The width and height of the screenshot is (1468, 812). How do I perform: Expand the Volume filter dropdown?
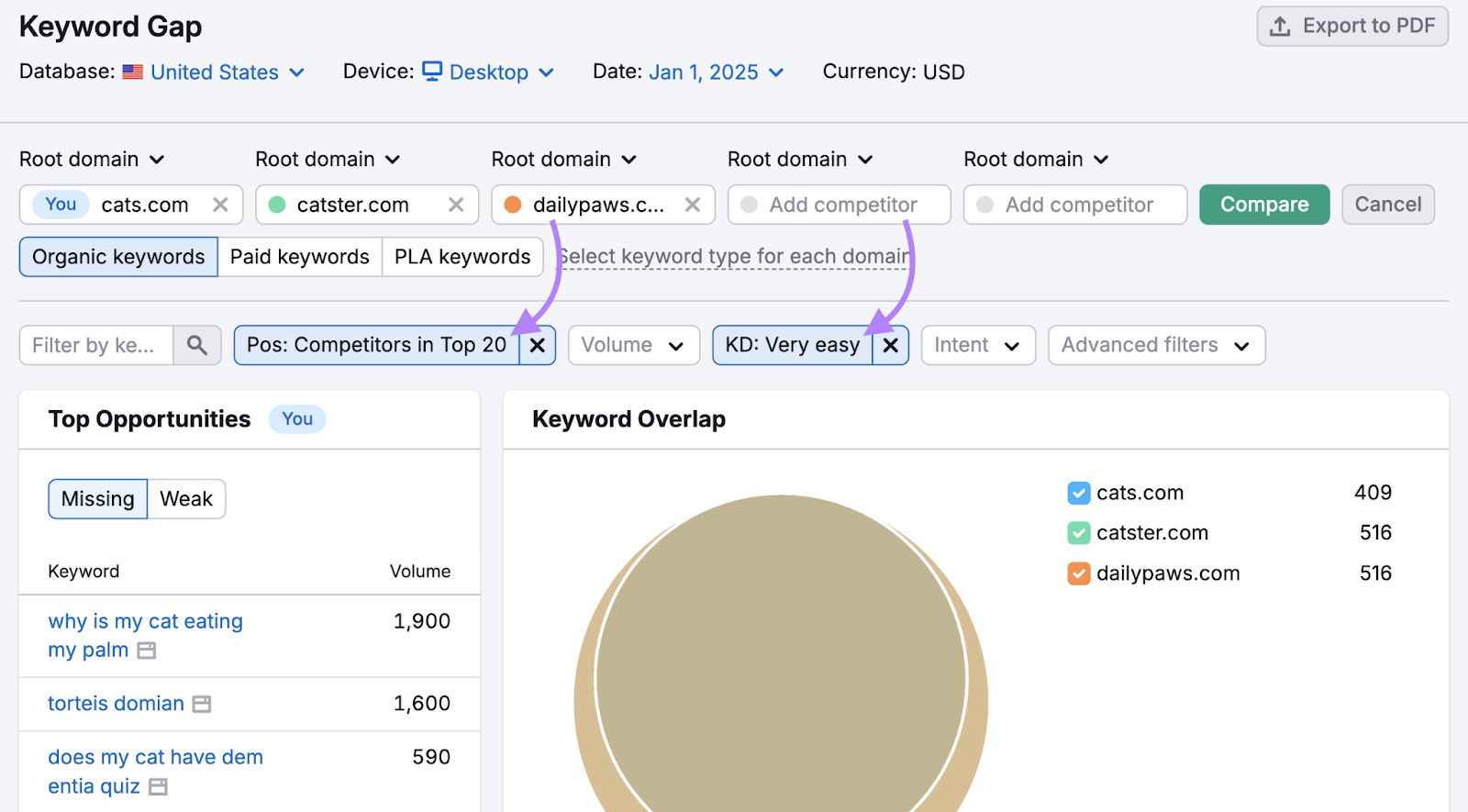(x=633, y=345)
